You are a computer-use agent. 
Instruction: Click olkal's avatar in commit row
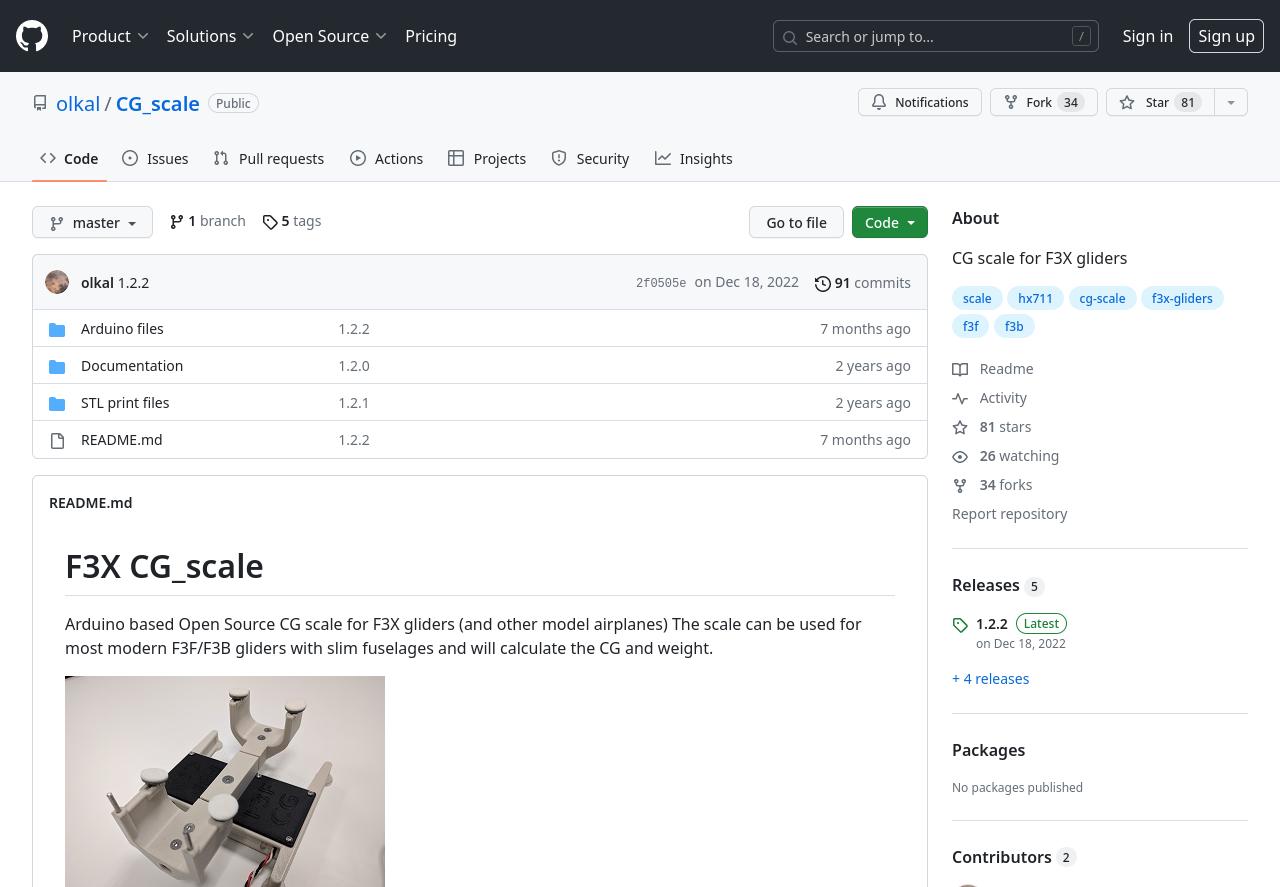[x=57, y=283]
